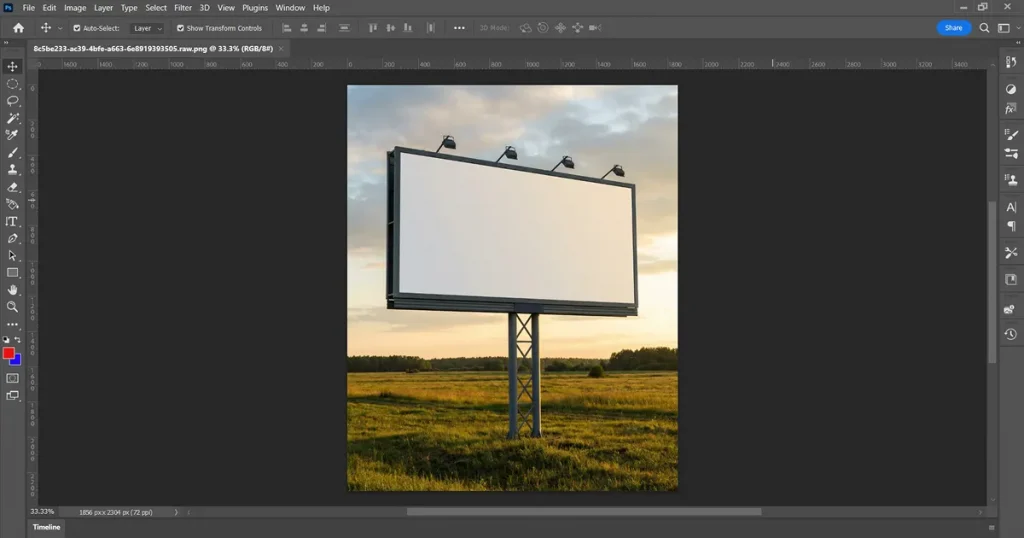Screen dimensions: 1024x538
Task: Open the Auto-Select Layer dropdown
Action: point(147,28)
